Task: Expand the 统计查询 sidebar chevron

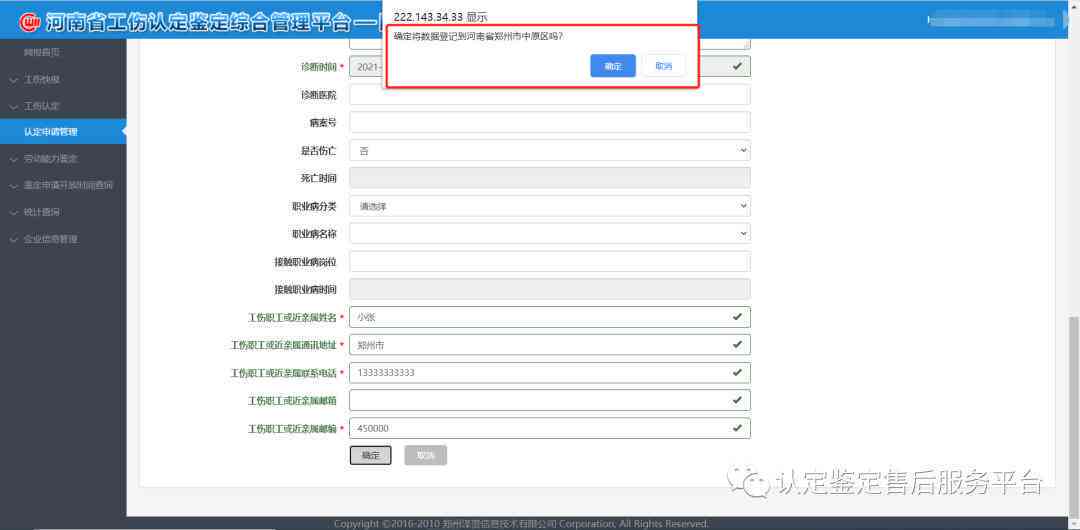Action: [14, 212]
